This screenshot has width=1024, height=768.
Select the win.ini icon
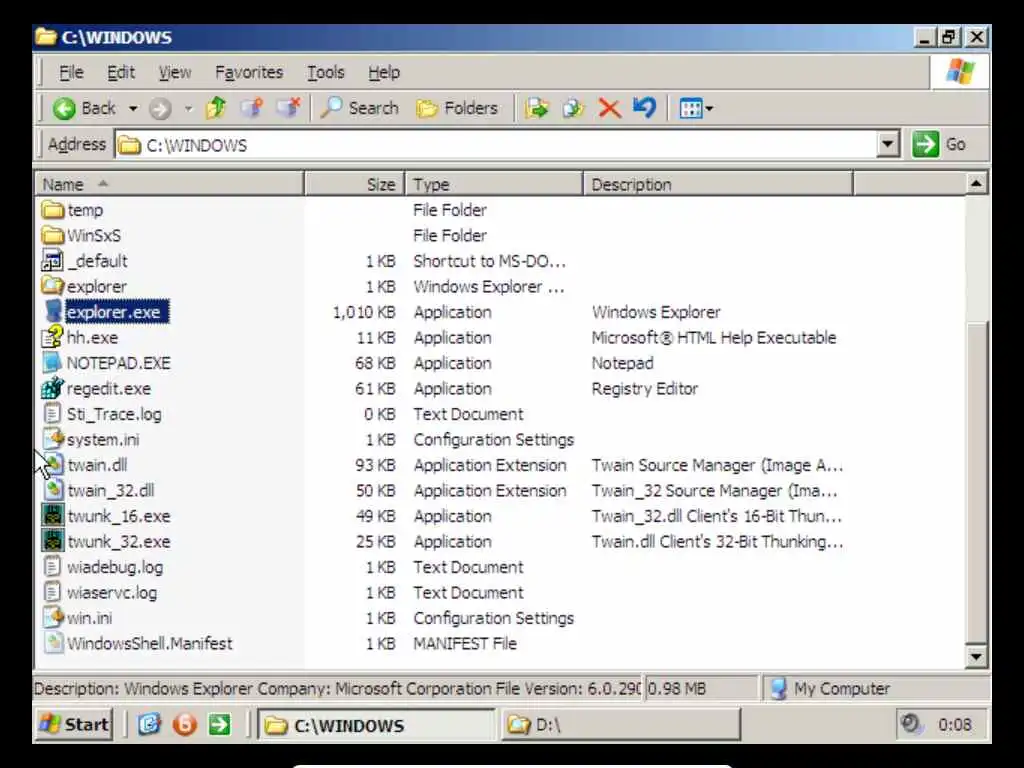click(52, 617)
